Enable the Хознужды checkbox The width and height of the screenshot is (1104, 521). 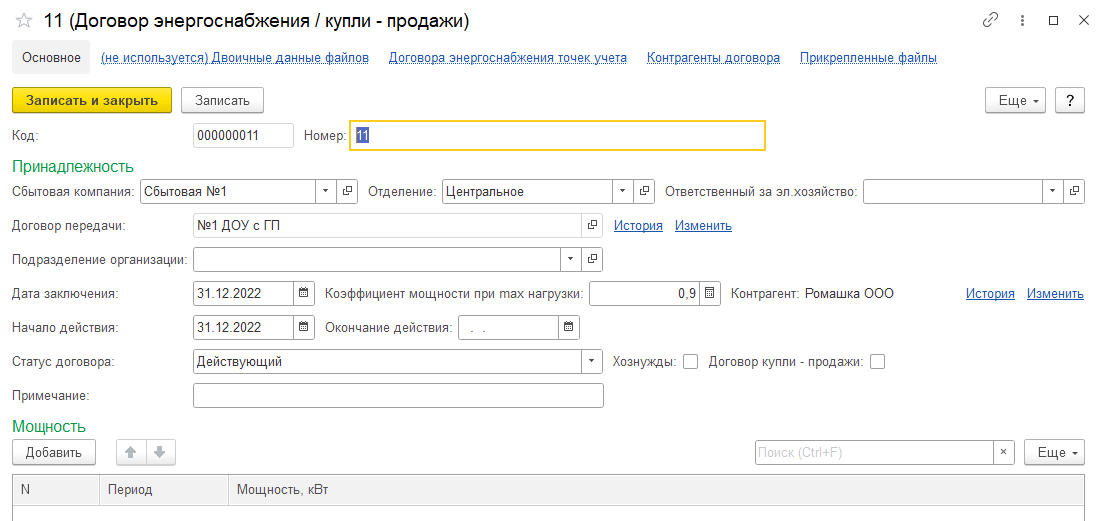(x=690, y=361)
